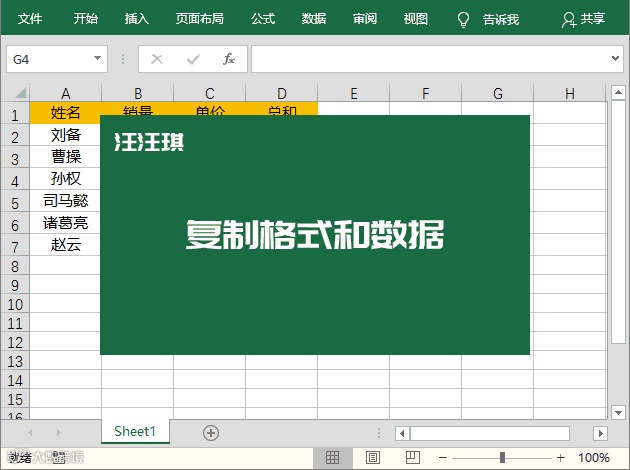Viewport: 630px width, 470px height.
Task: Open the 视图 tab
Action: [x=416, y=18]
